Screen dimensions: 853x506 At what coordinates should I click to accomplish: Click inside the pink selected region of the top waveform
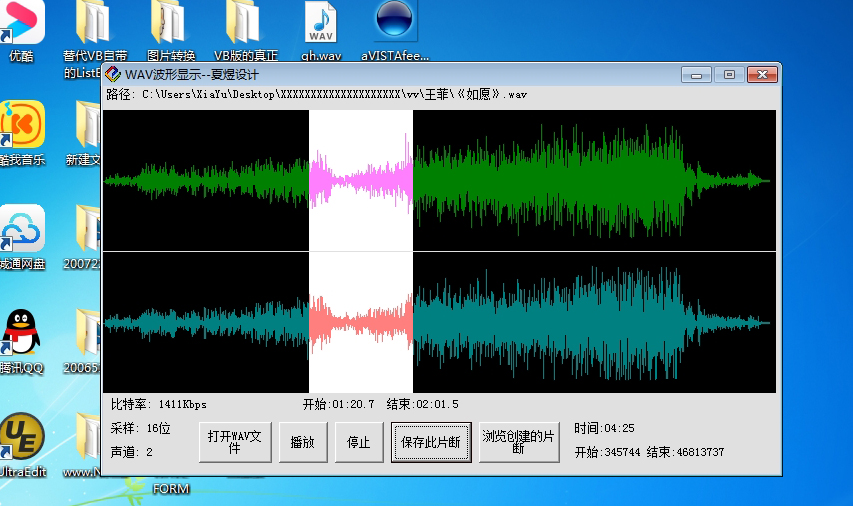[360, 180]
